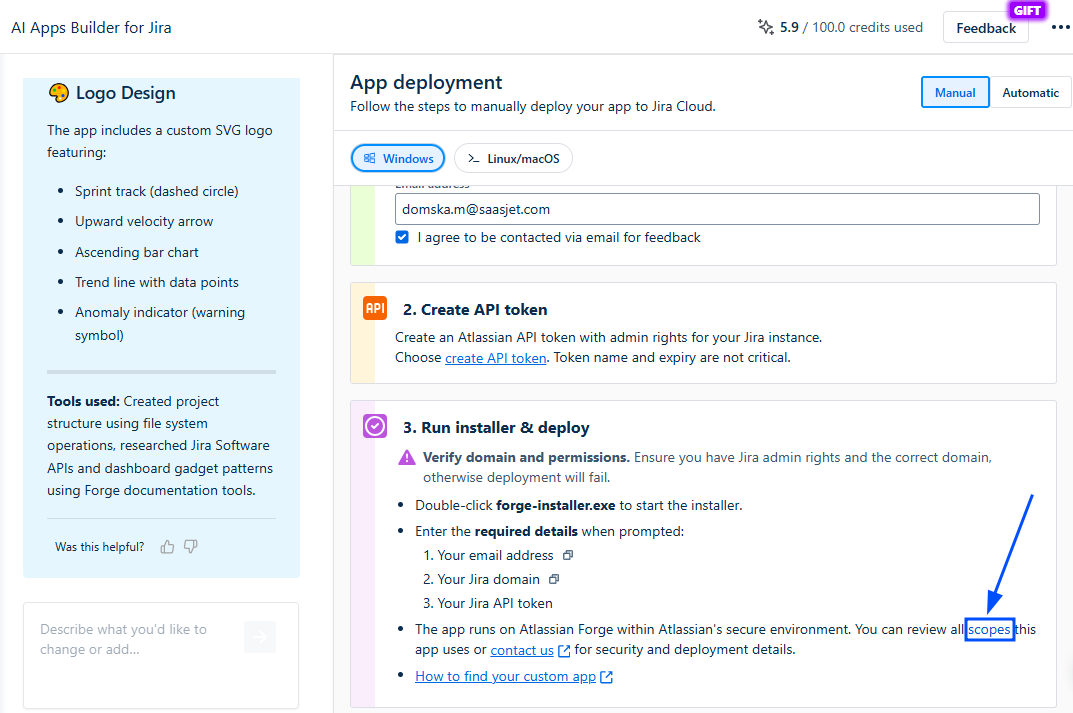Switch to Manual deployment mode
Image resolution: width=1073 pixels, height=713 pixels.
click(x=955, y=92)
